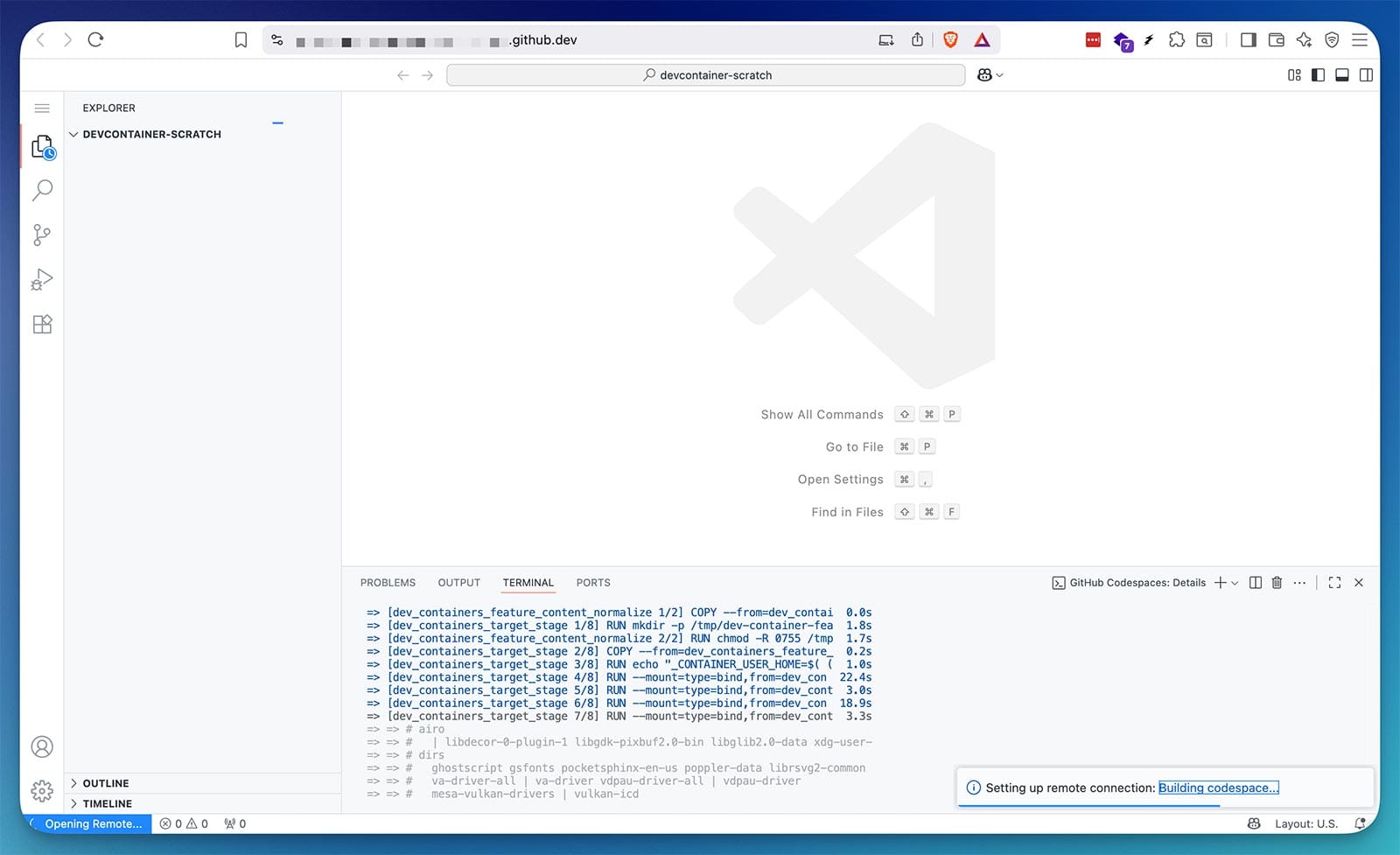Expand the Outline section
The image size is (1400, 855).
pyautogui.click(x=106, y=783)
